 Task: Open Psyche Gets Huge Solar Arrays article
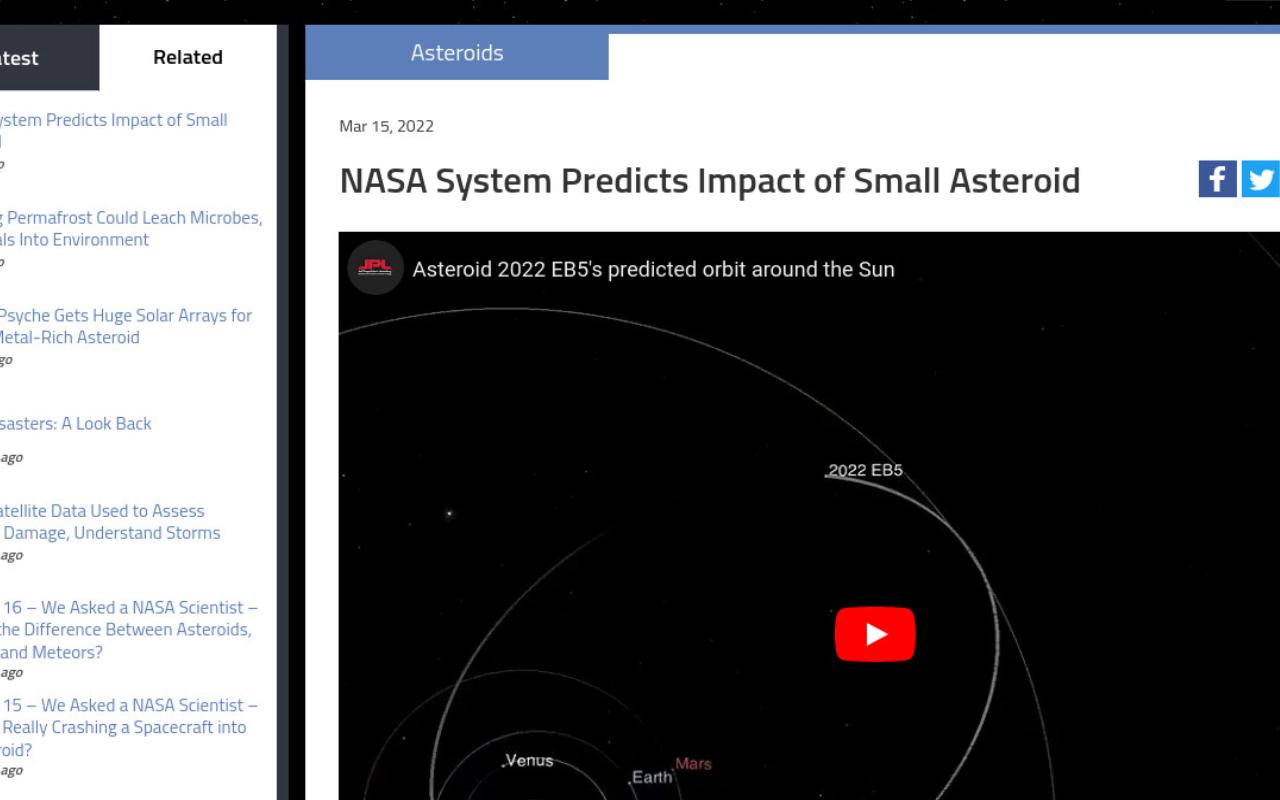[x=125, y=326]
